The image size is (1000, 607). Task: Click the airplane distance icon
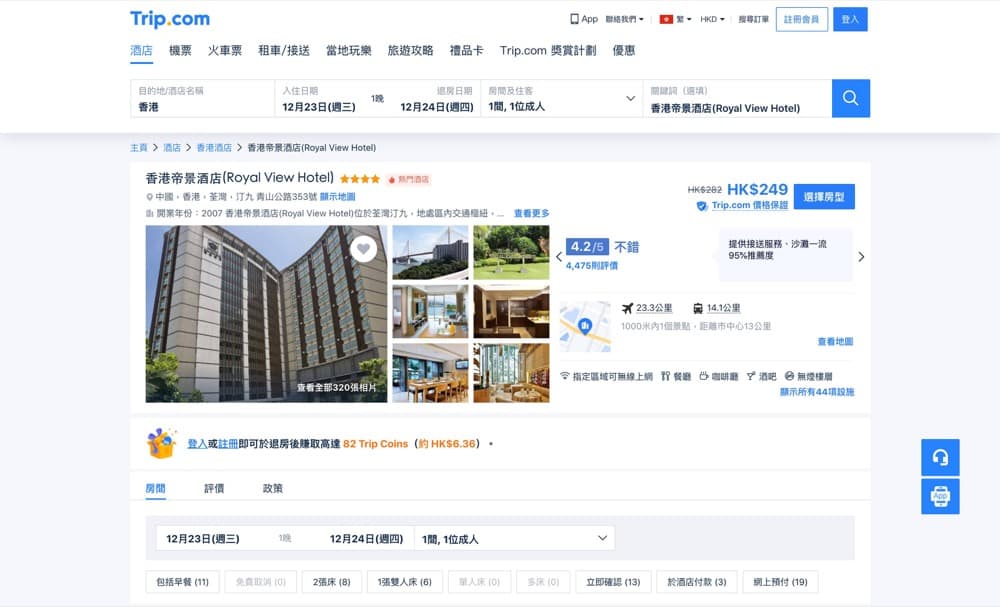click(x=628, y=308)
